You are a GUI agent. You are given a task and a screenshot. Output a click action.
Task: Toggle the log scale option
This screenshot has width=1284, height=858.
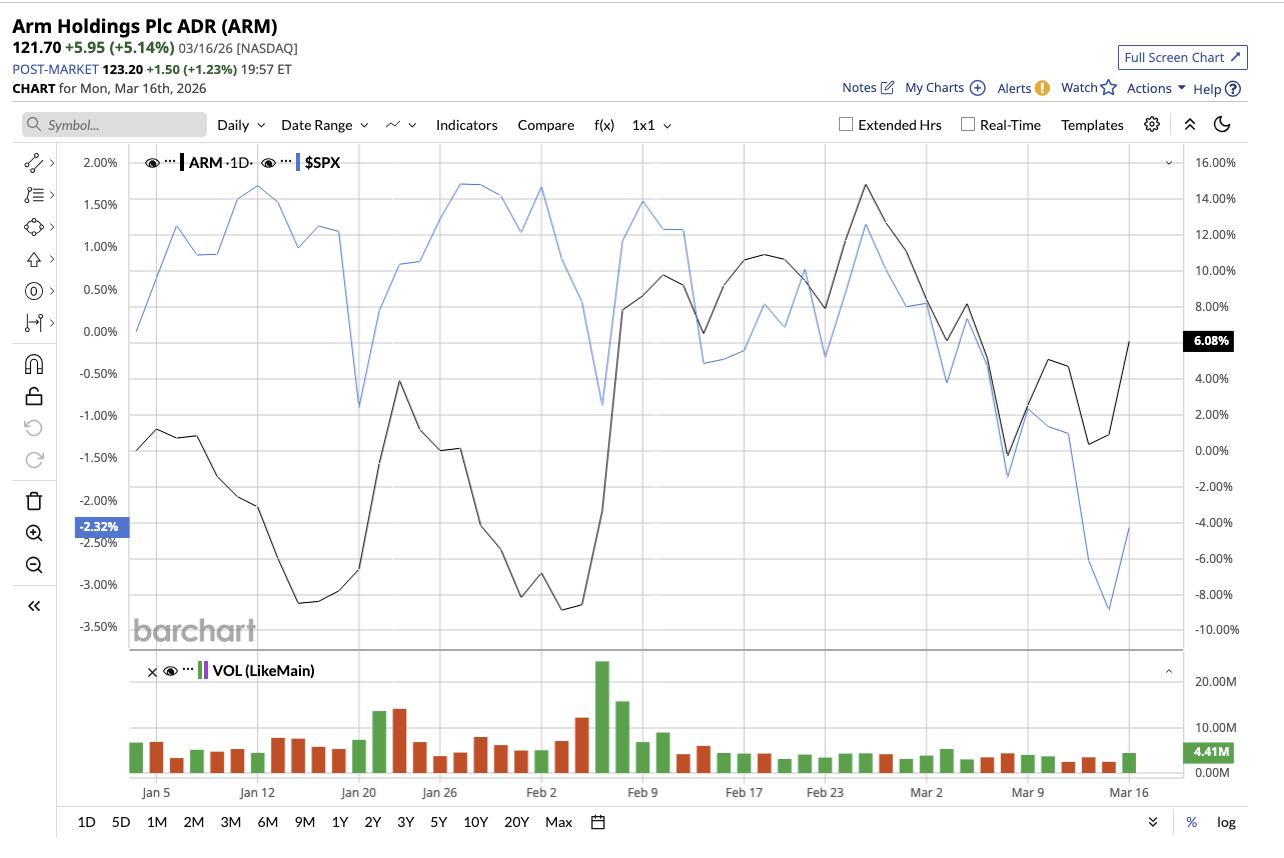coord(1226,822)
